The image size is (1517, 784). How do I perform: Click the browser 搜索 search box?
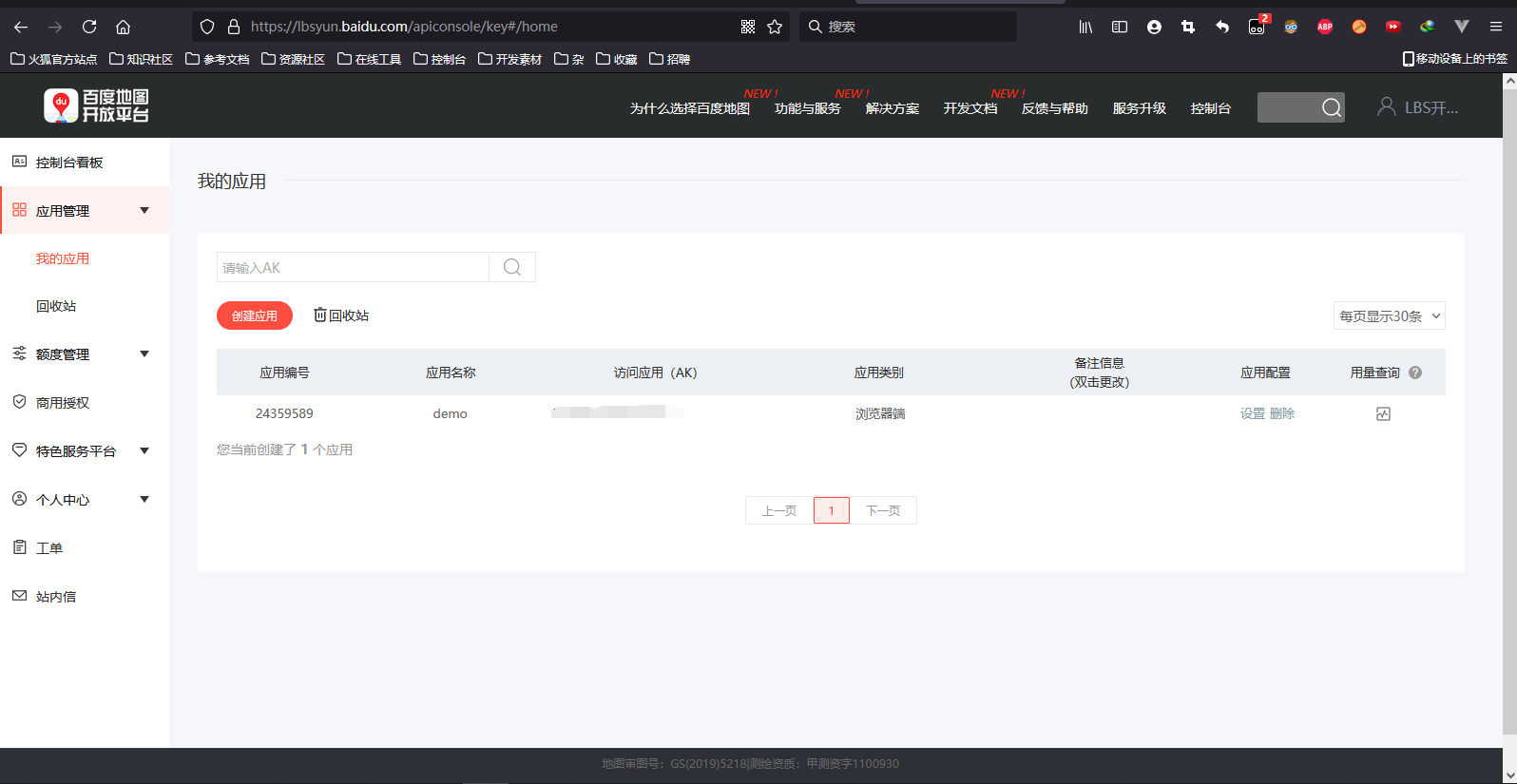click(908, 27)
